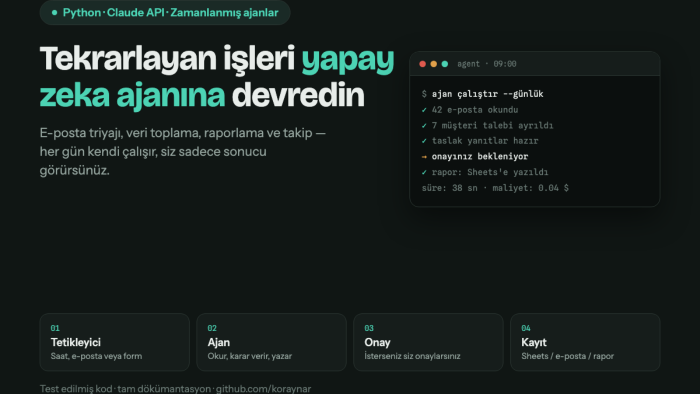700x394 pixels.
Task: Click the 'Okur, karar verir, yazar' description
Action: click(250, 356)
